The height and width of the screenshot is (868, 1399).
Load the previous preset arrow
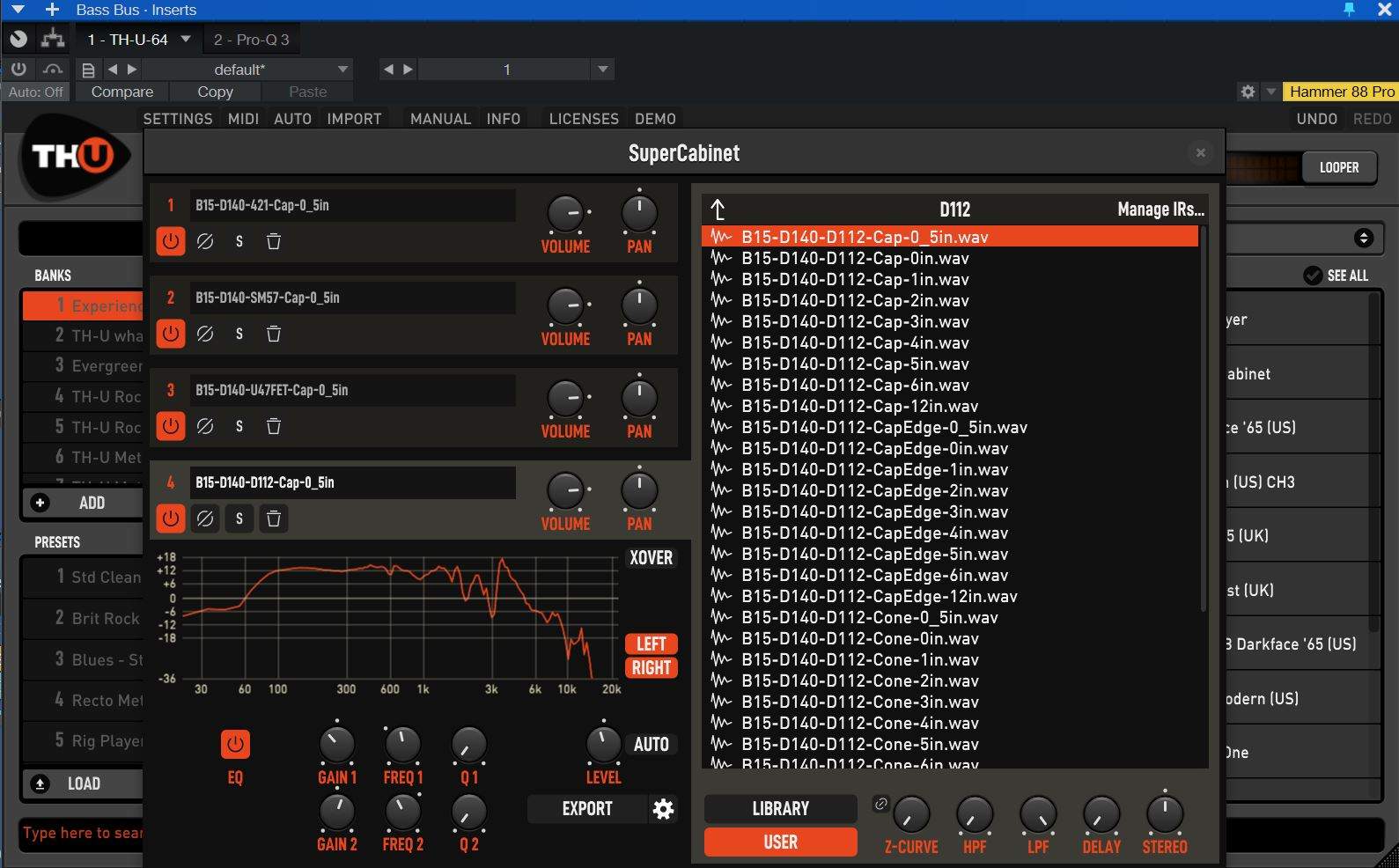(x=113, y=70)
